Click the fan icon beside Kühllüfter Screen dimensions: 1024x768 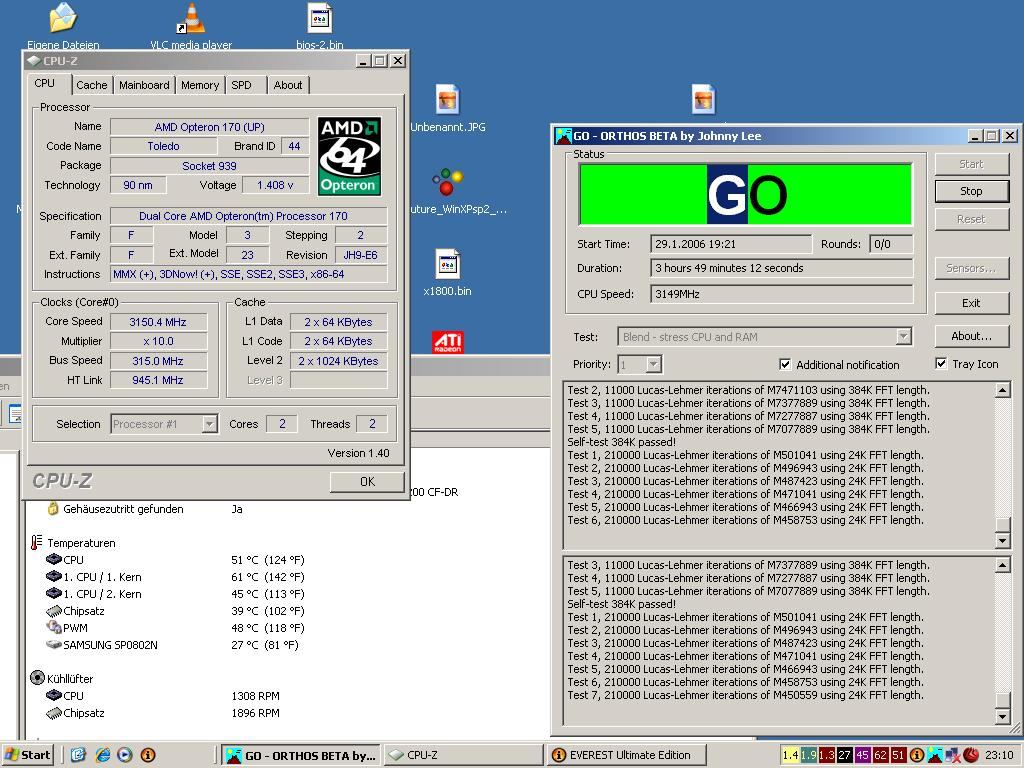pyautogui.click(x=37, y=678)
